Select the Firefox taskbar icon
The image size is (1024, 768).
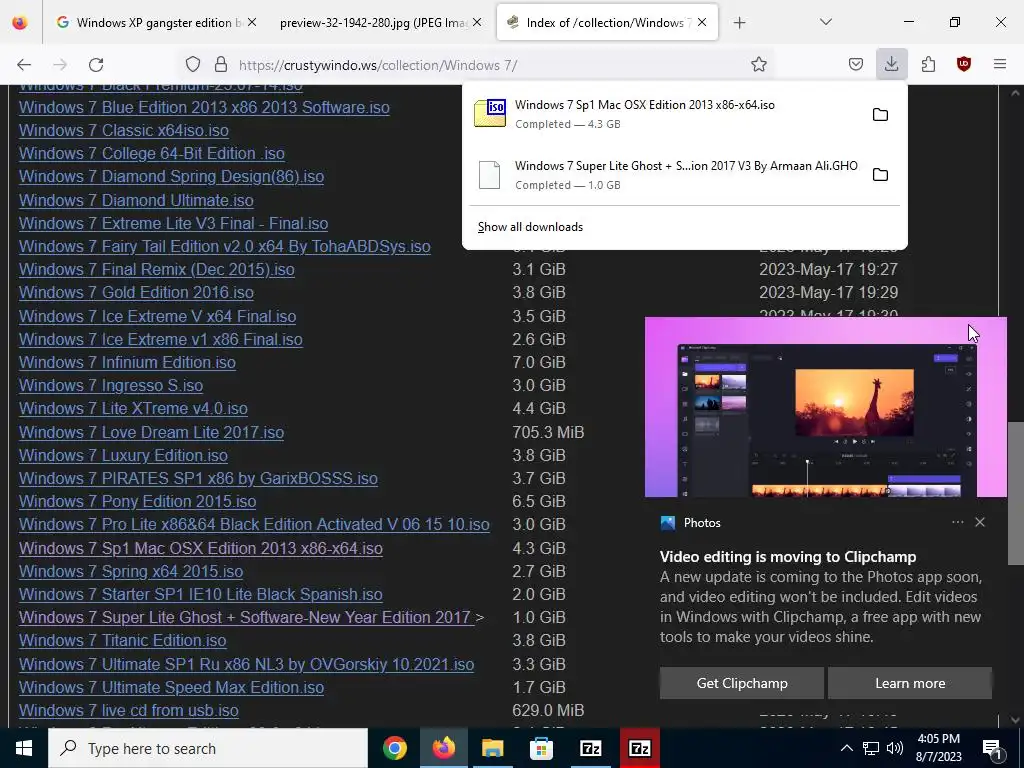click(x=443, y=748)
